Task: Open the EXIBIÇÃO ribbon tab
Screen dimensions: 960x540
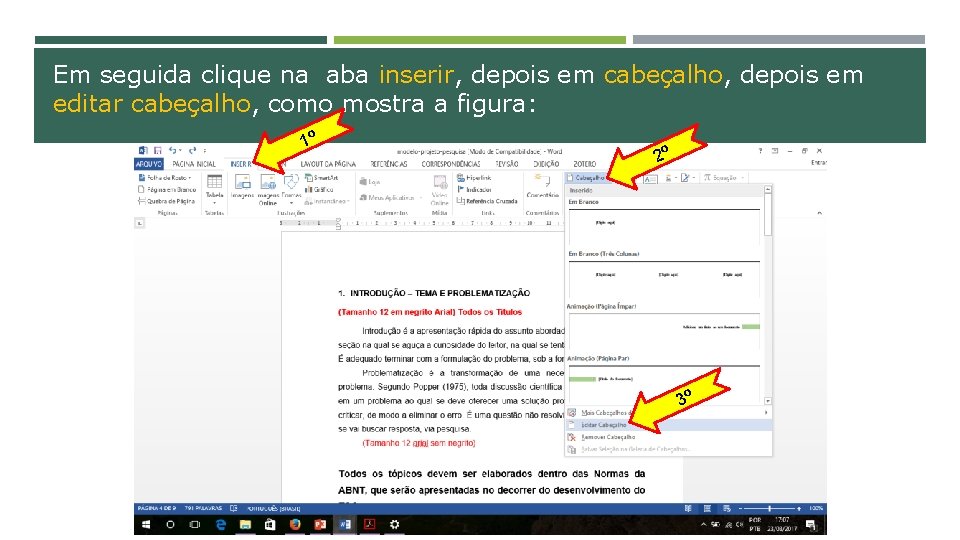Action: click(546, 164)
